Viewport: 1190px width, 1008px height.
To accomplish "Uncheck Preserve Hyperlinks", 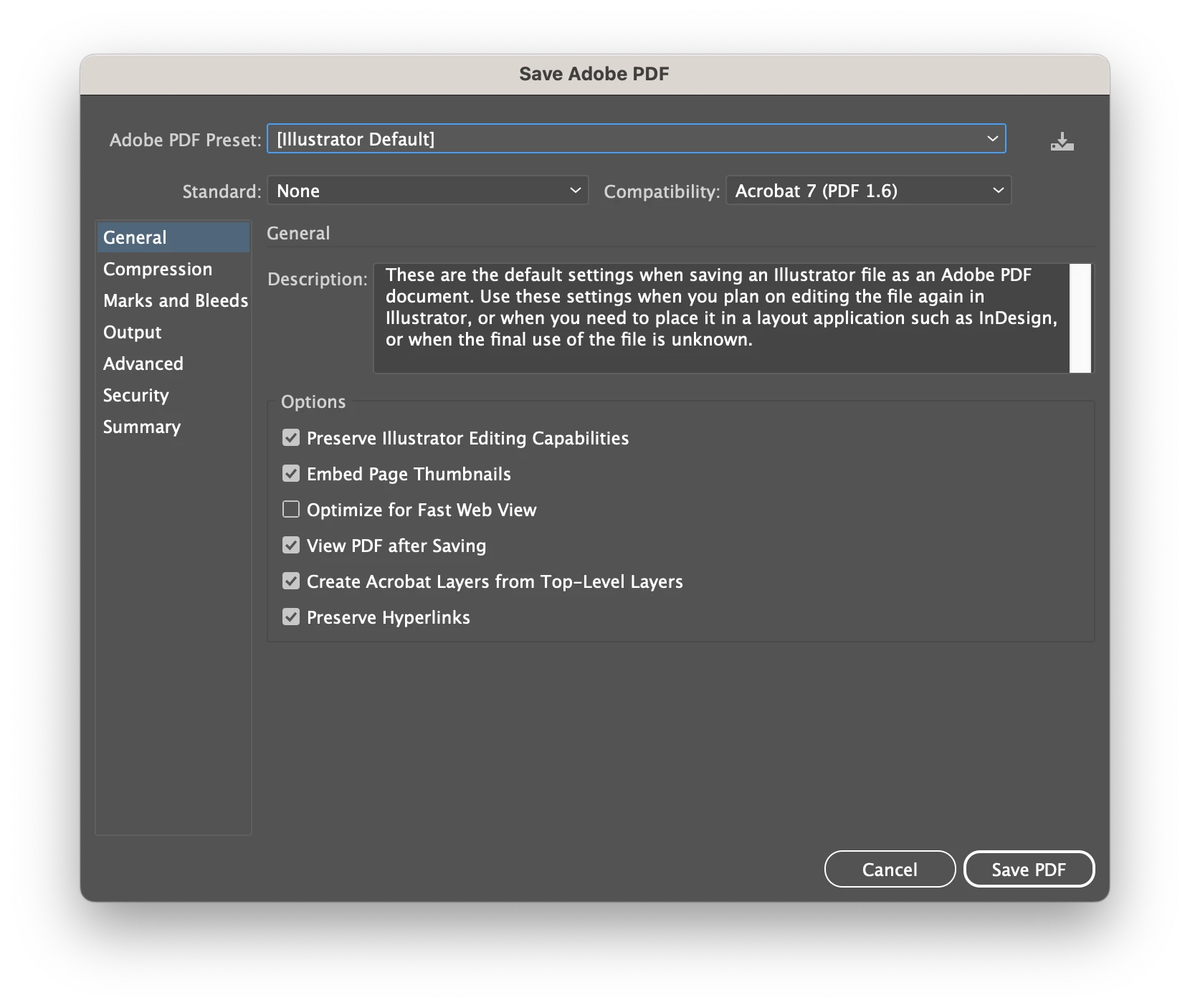I will (291, 617).
